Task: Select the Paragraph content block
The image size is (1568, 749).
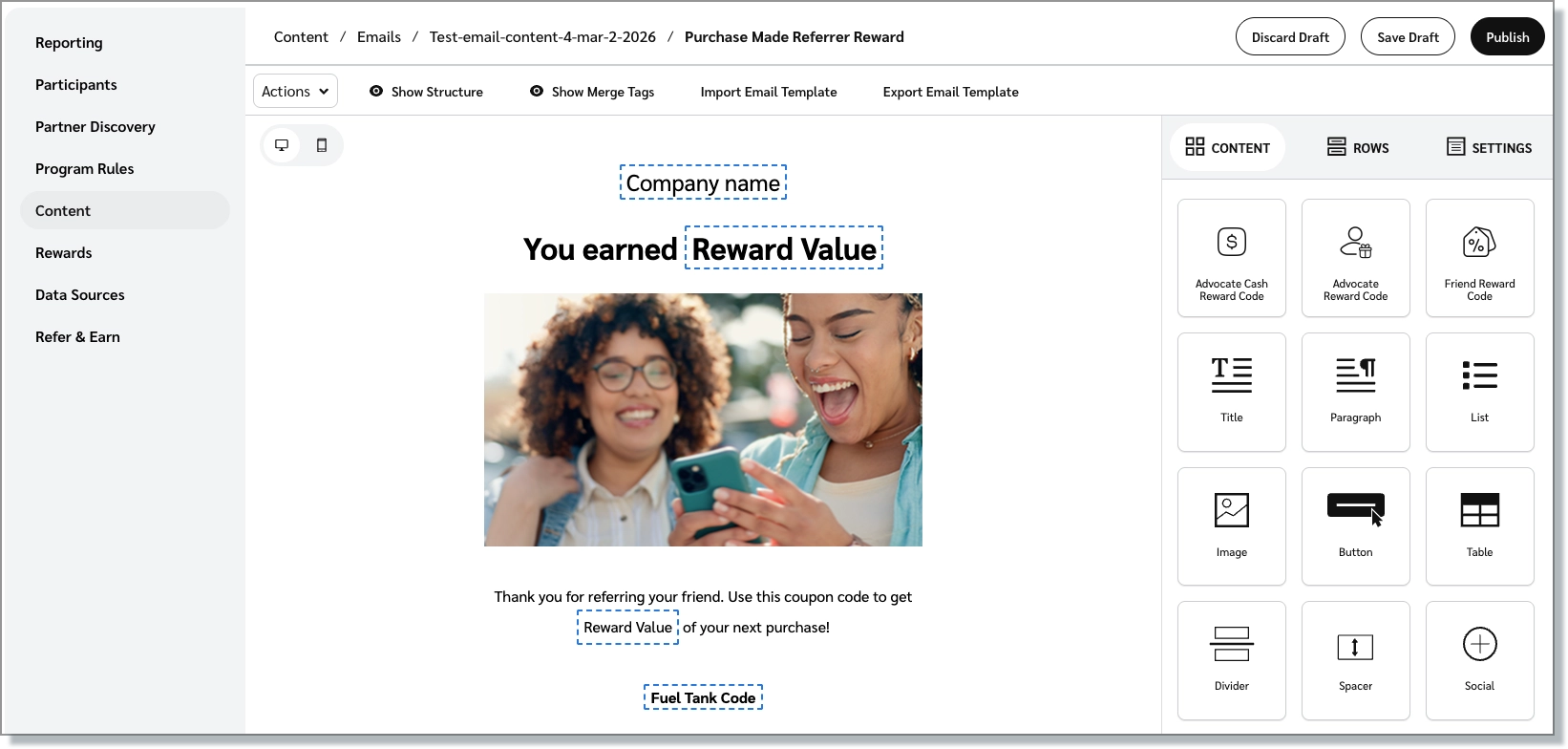Action: pos(1355,392)
